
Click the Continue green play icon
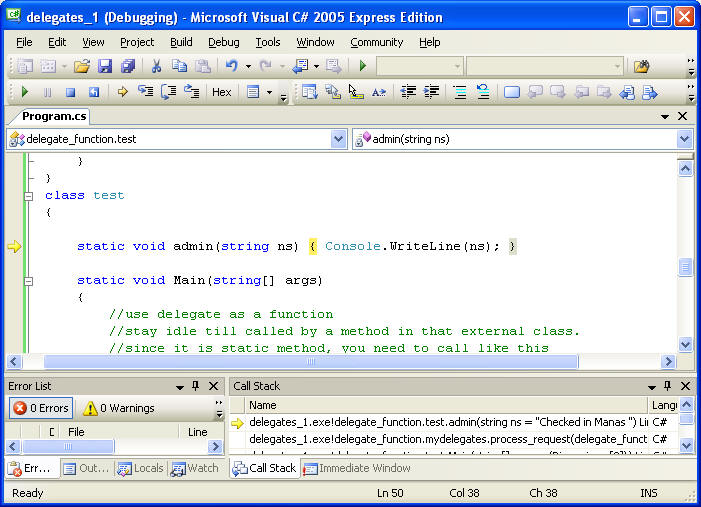tap(25, 92)
